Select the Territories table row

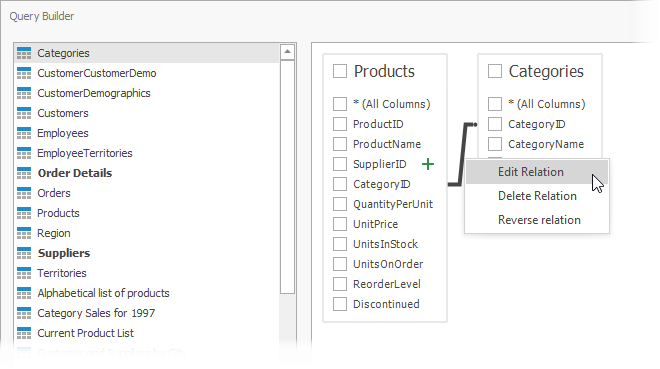point(147,273)
